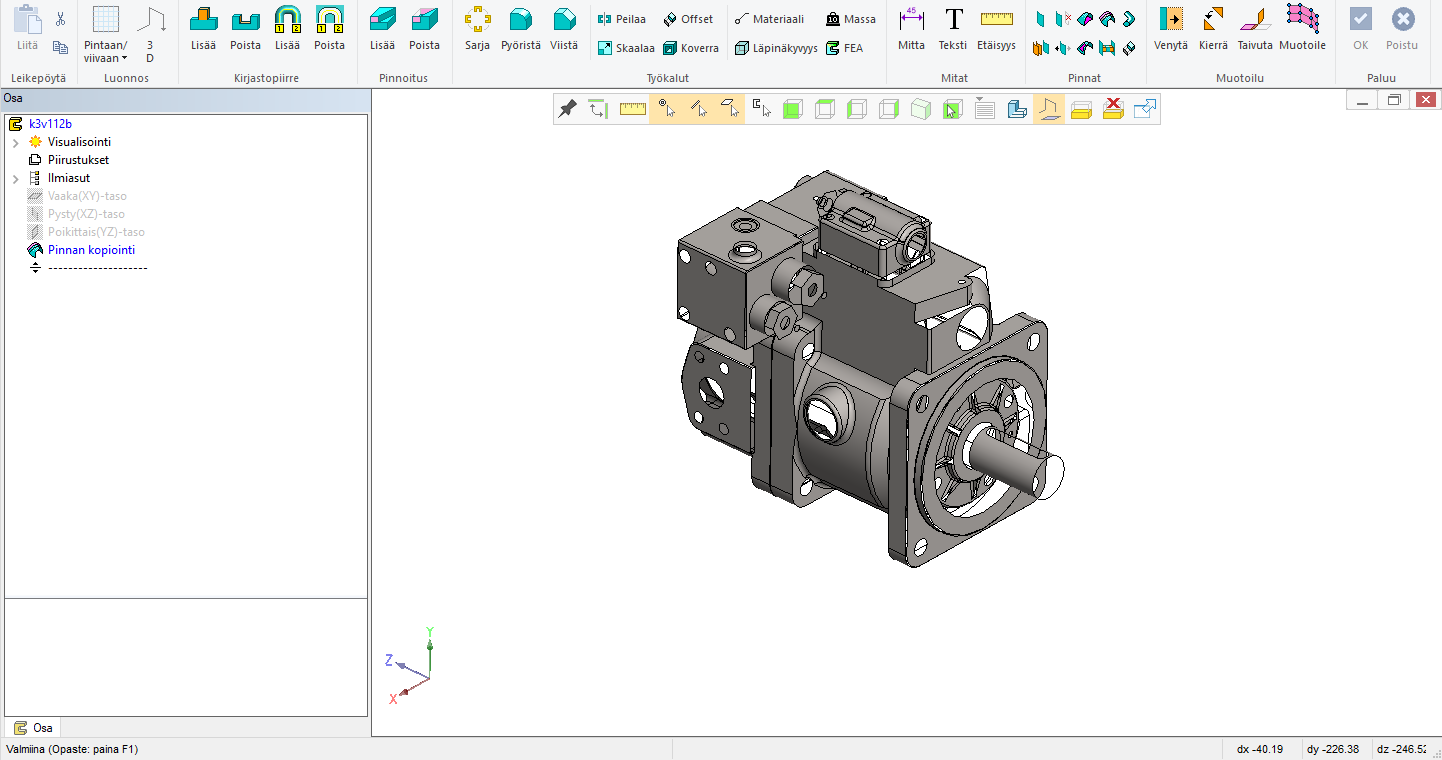The width and height of the screenshot is (1442, 760).
Task: Toggle line selection filter in viewport toolbar
Action: [x=699, y=109]
